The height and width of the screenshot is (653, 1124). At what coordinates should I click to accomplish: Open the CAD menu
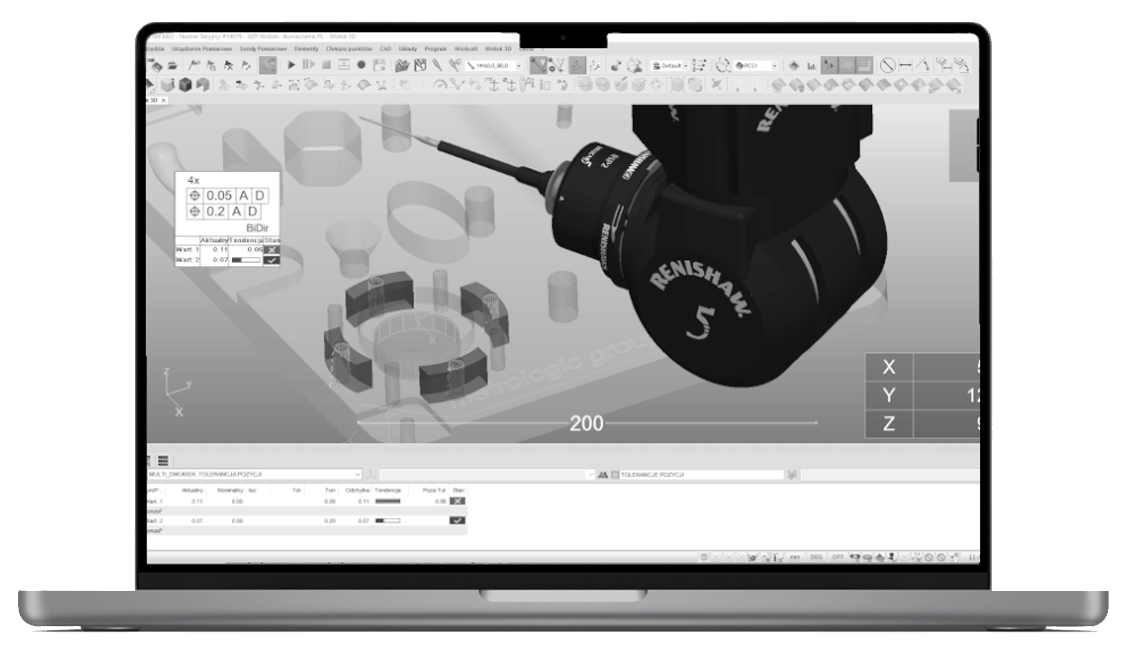pyautogui.click(x=387, y=47)
